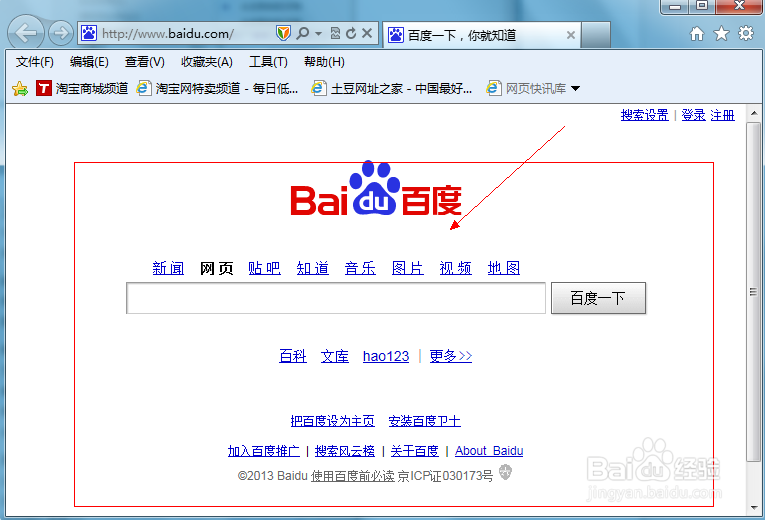The image size is (765, 520).
Task: Click the security shield icon in address bar
Action: point(283,33)
